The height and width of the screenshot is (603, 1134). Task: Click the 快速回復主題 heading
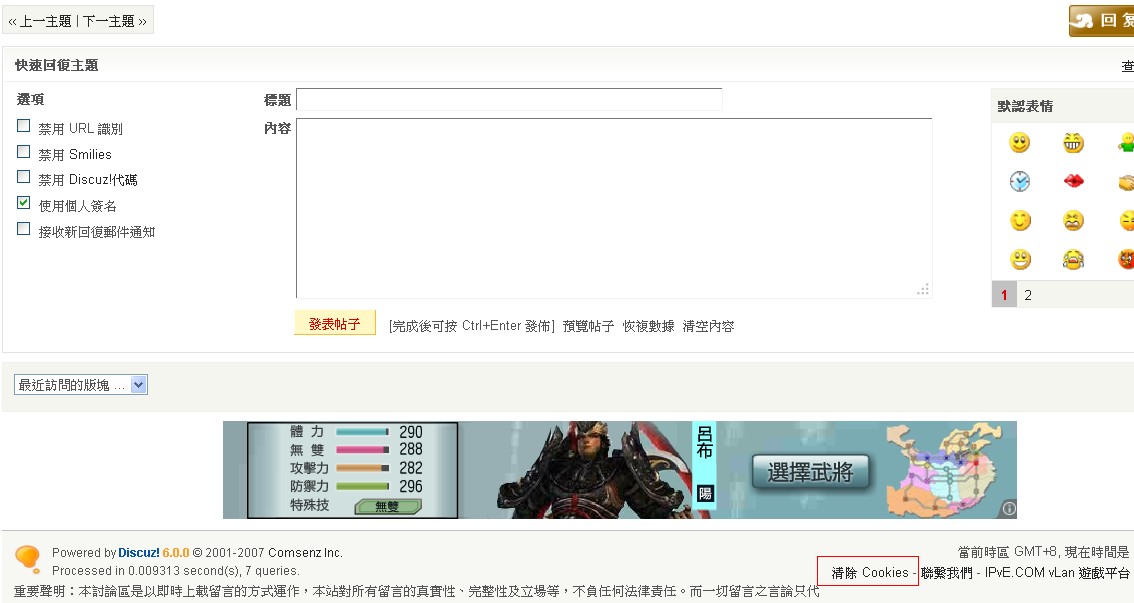[56, 65]
